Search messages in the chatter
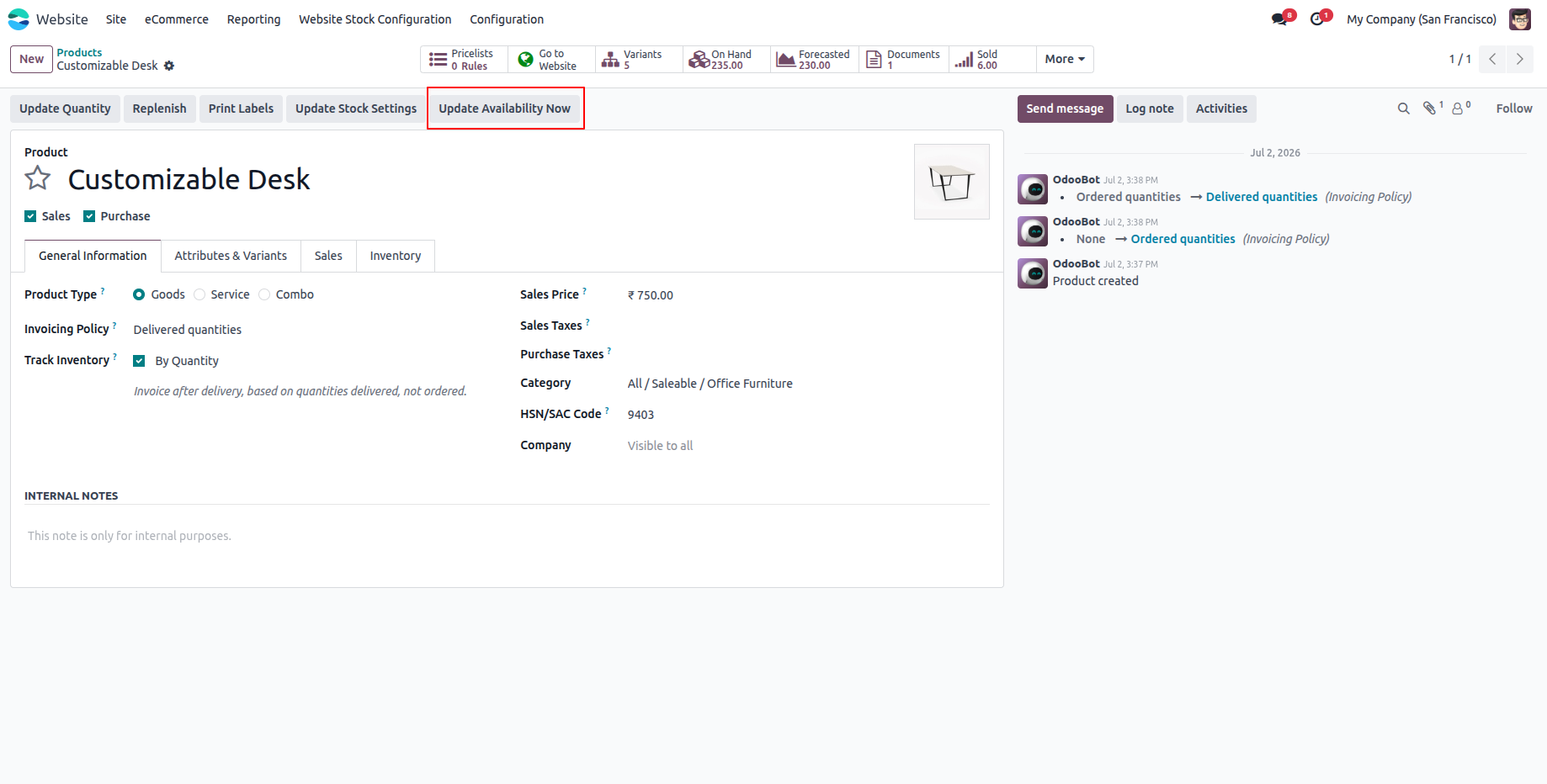This screenshot has width=1547, height=784. (x=1403, y=109)
